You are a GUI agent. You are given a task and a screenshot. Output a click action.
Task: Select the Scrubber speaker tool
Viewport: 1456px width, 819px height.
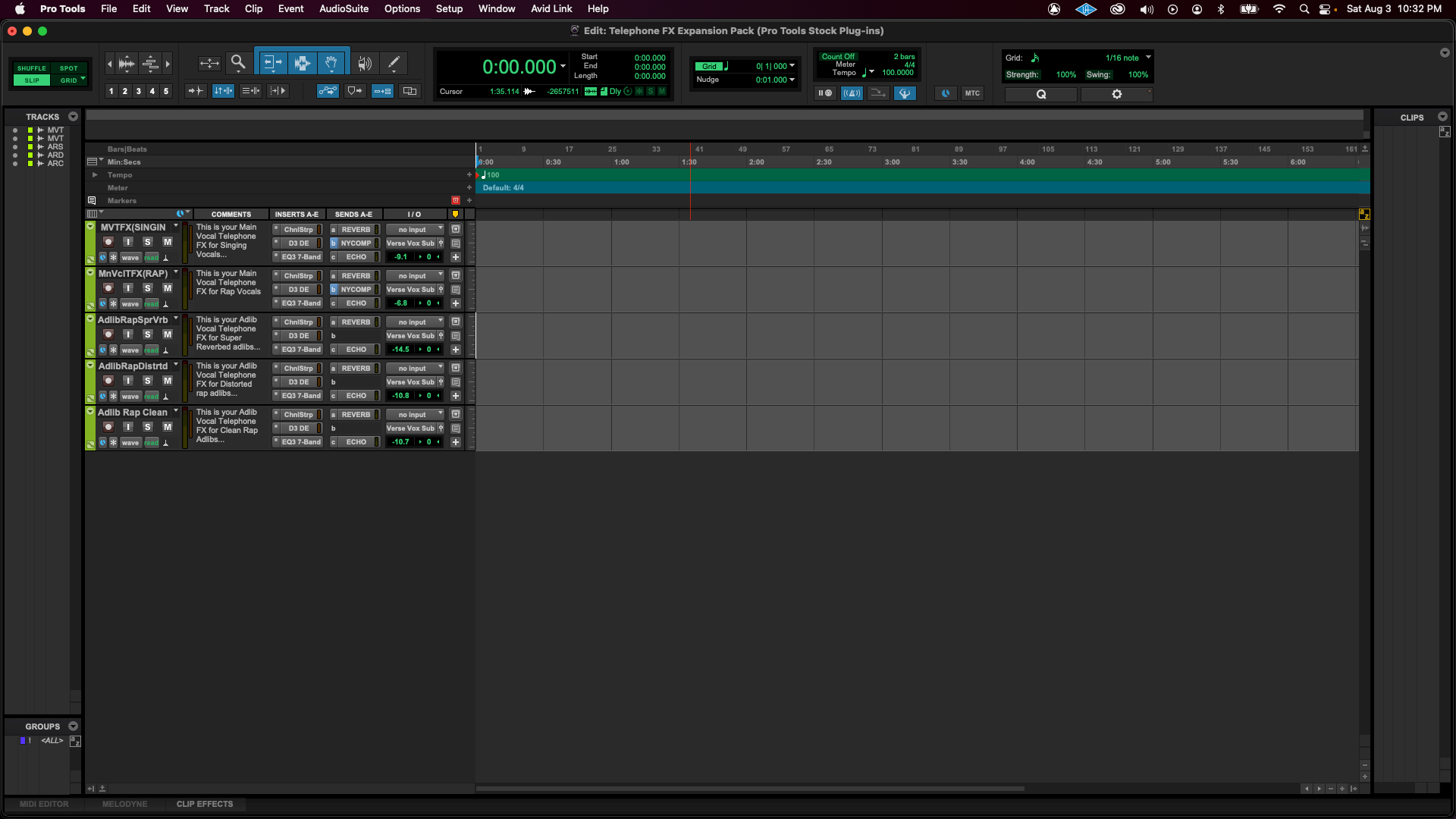(365, 63)
